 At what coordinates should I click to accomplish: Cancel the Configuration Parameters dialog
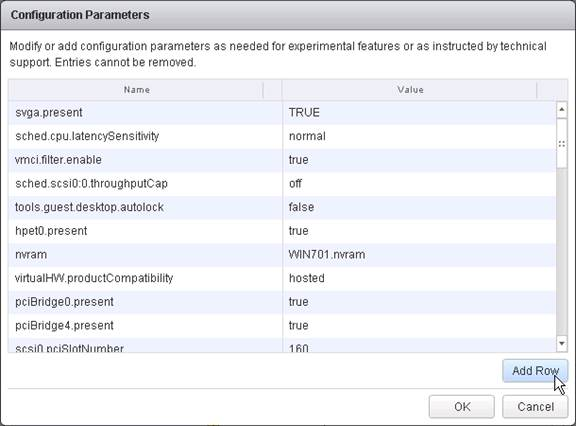click(x=535, y=407)
